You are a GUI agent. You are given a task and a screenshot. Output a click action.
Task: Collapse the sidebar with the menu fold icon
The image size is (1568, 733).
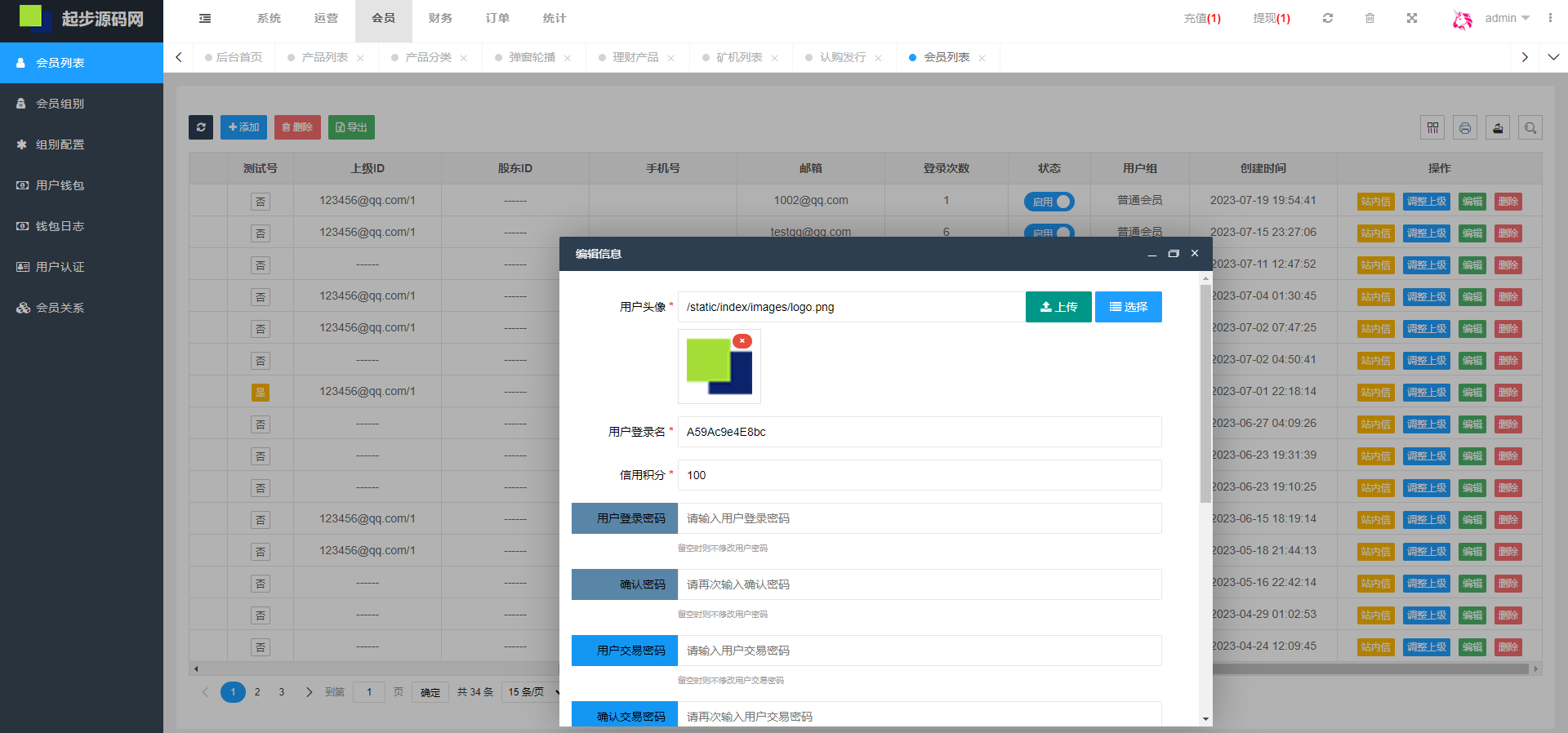(205, 18)
